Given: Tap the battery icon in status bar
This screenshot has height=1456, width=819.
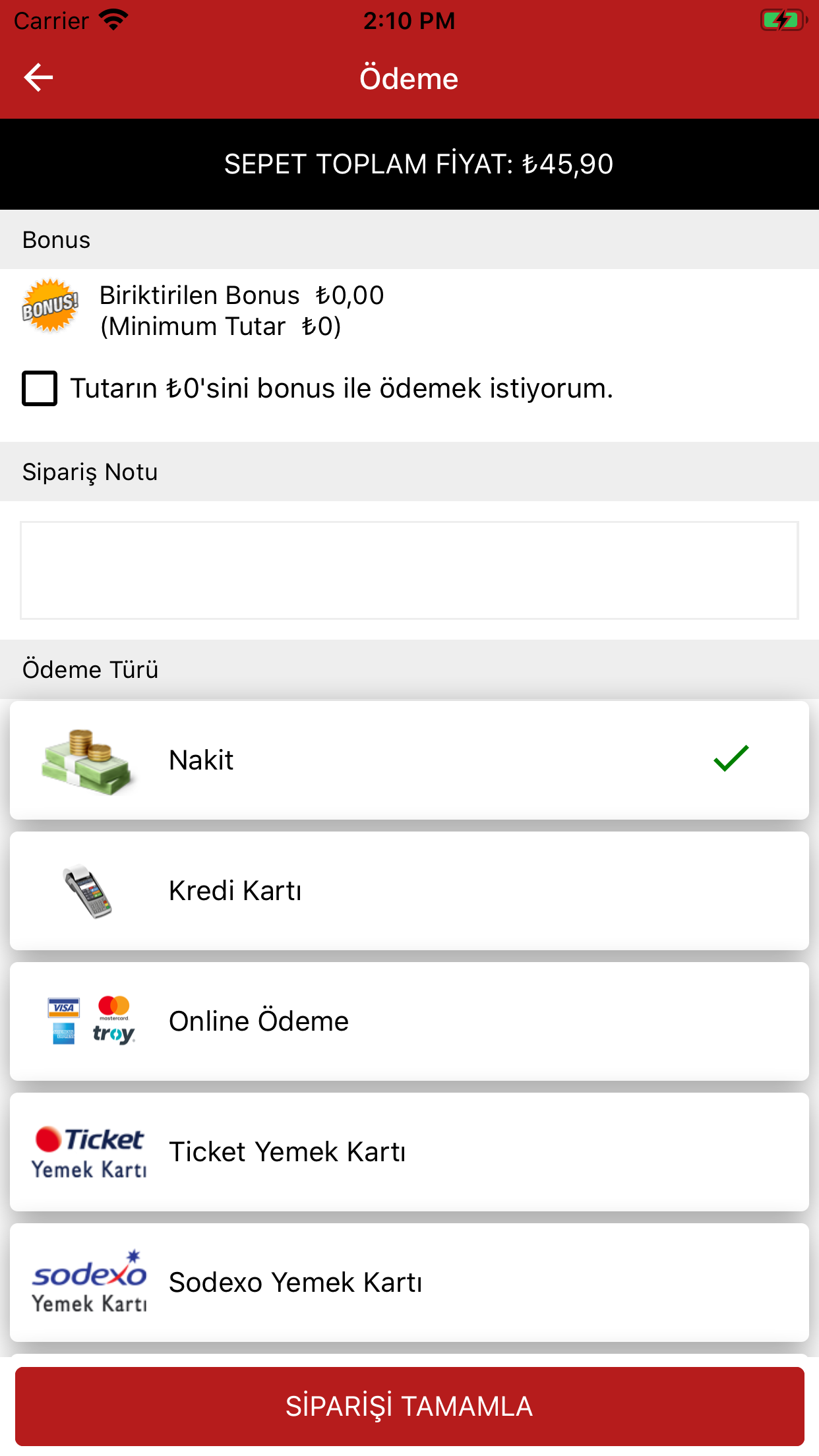Looking at the screenshot, I should click(783, 20).
